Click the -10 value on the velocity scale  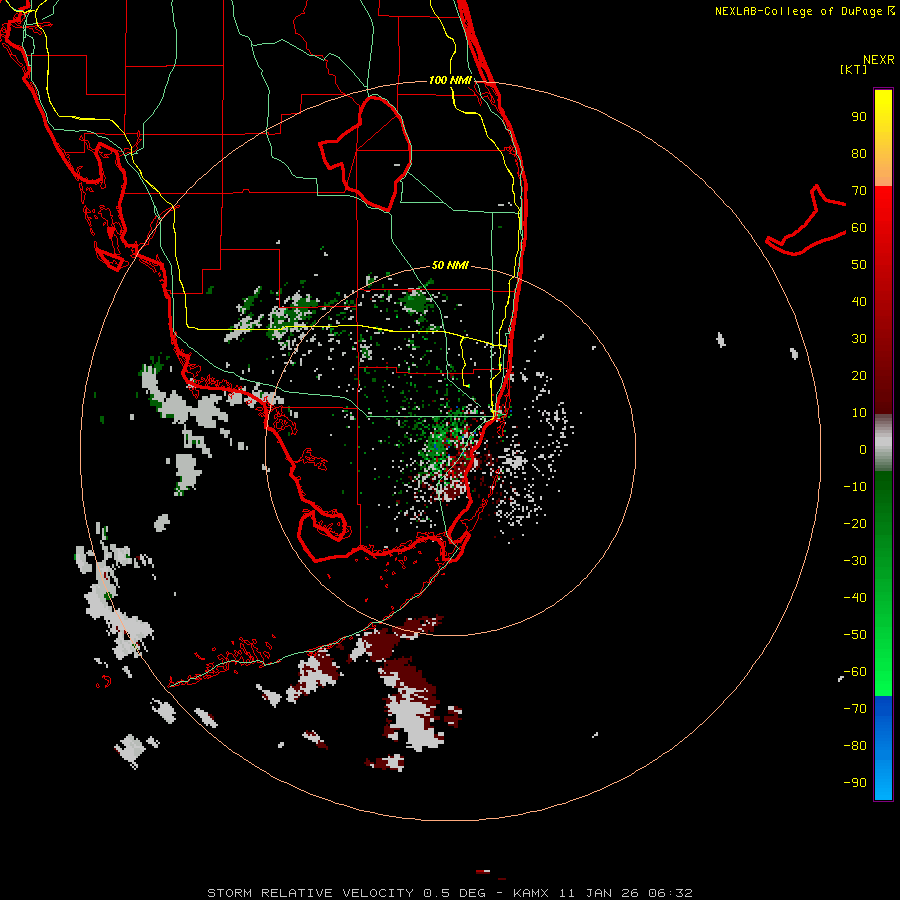click(855, 487)
